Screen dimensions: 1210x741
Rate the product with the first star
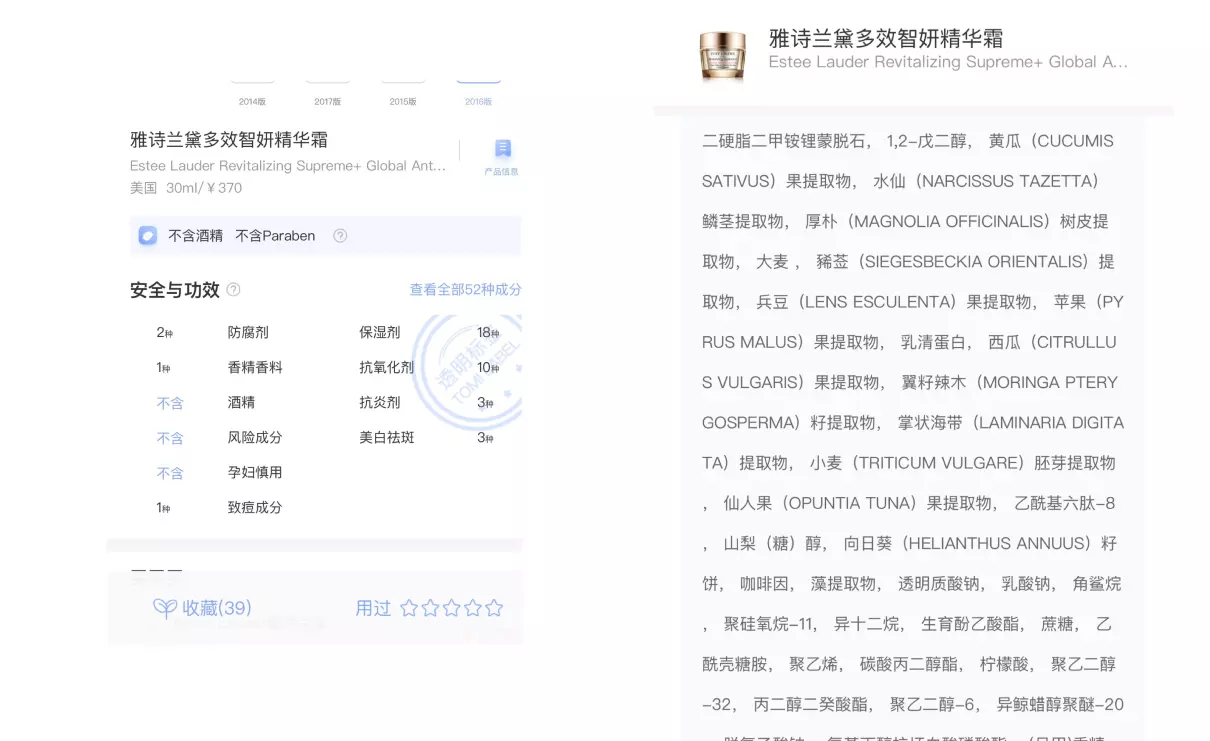(409, 608)
